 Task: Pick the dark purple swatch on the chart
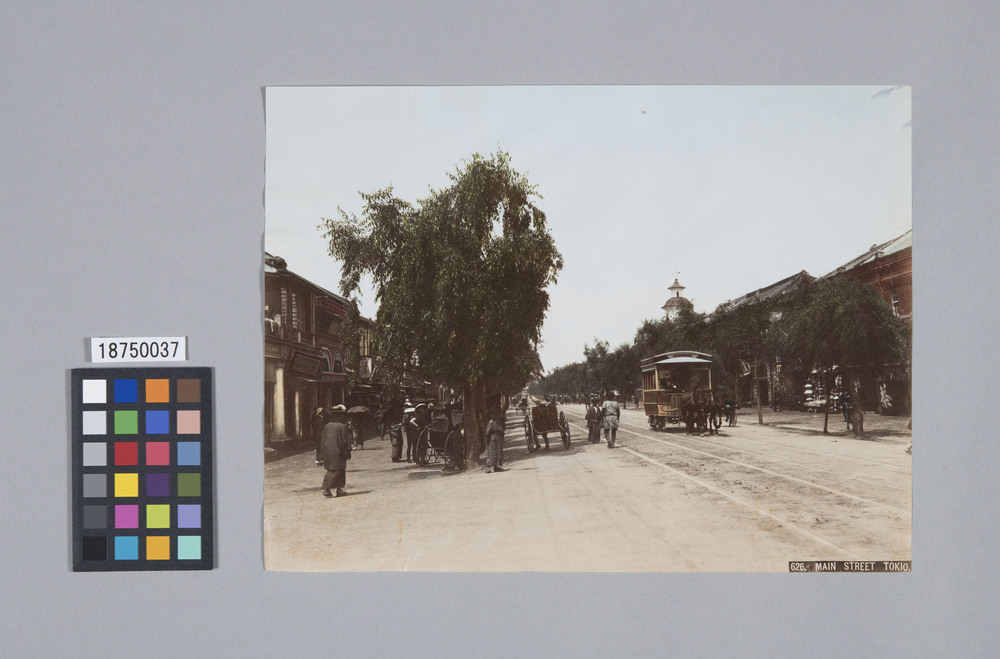158,485
